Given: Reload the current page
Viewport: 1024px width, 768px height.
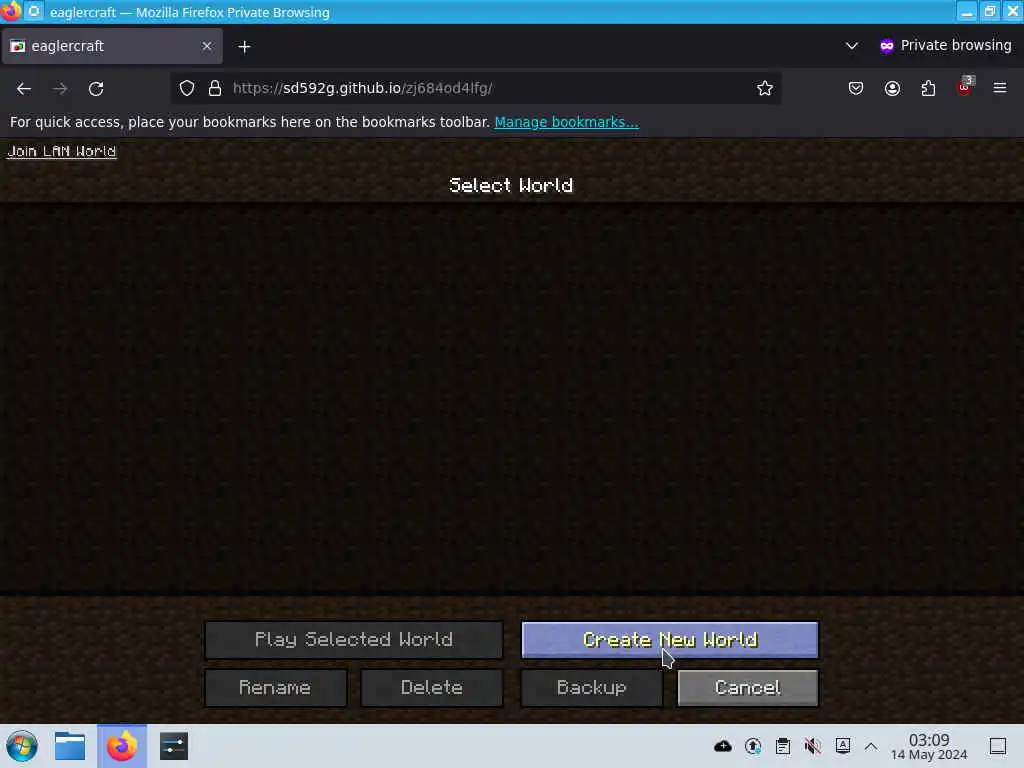Looking at the screenshot, I should point(96,88).
